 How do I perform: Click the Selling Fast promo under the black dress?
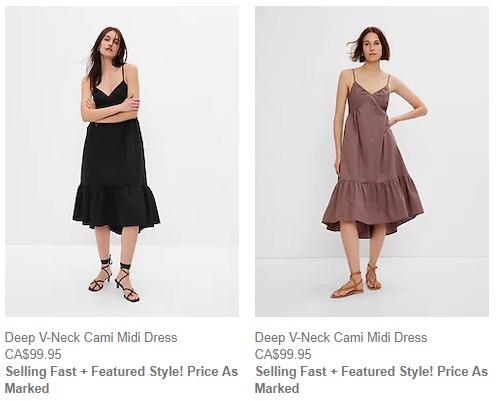click(121, 380)
